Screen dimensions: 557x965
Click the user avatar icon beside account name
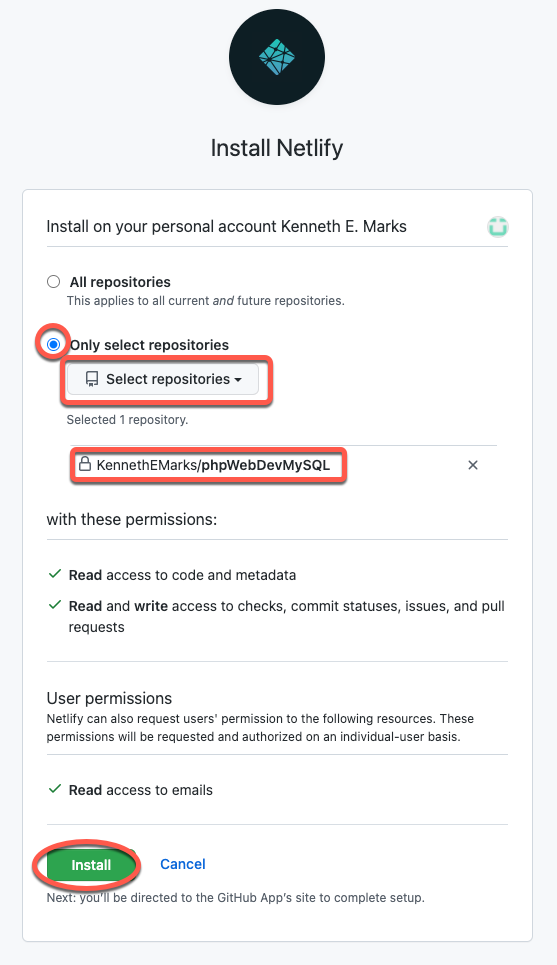pyautogui.click(x=498, y=226)
